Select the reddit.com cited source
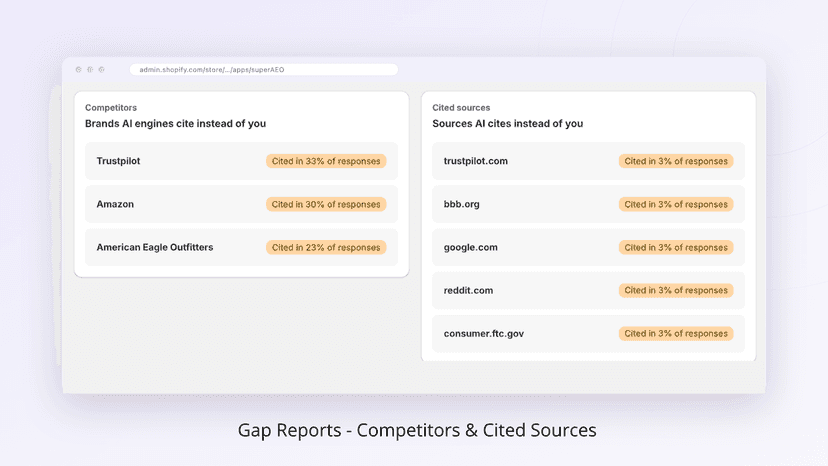The width and height of the screenshot is (828, 466). pos(588,290)
